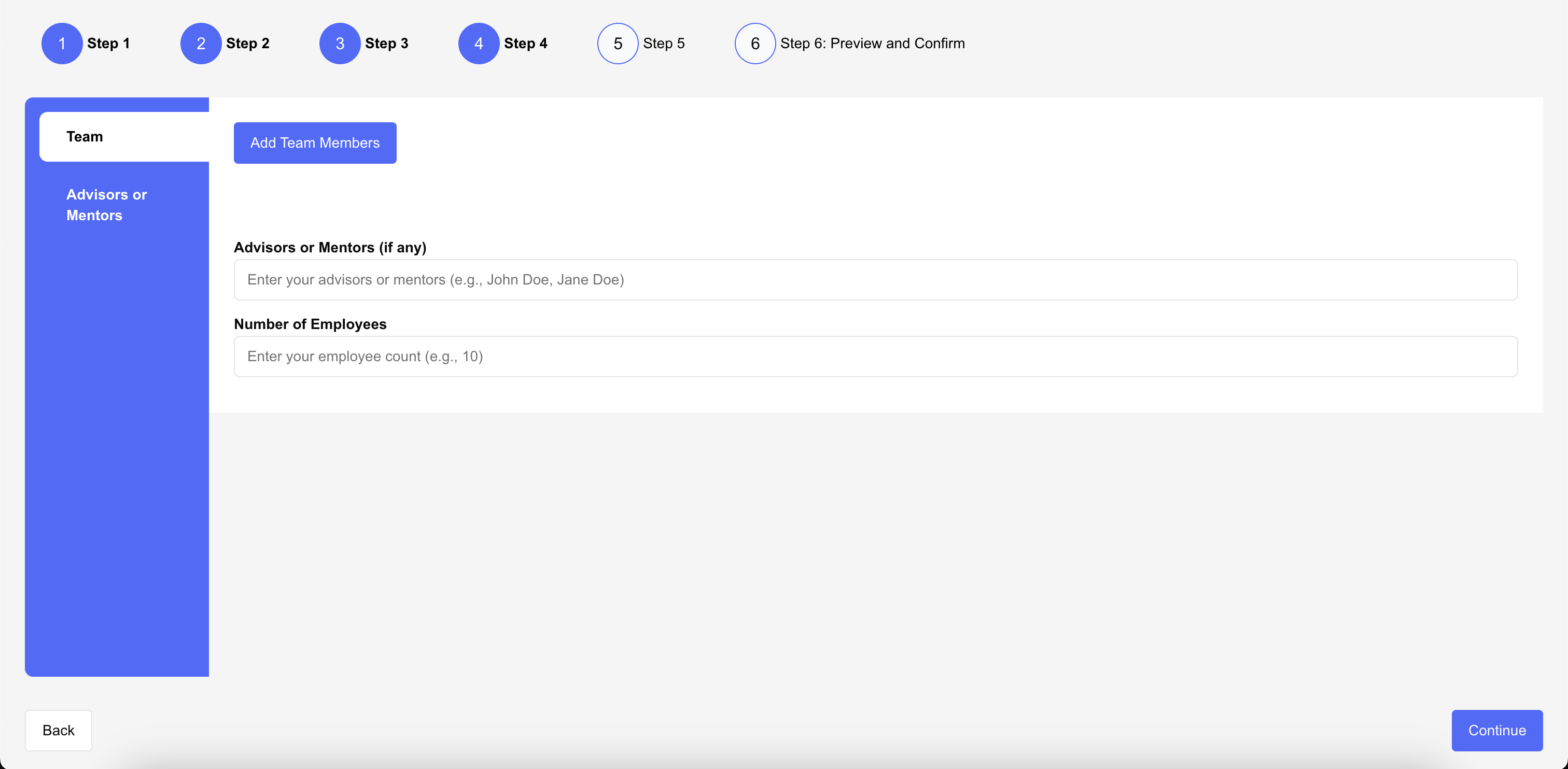Click the Step 5 label
The width and height of the screenshot is (1568, 769).
[664, 43]
